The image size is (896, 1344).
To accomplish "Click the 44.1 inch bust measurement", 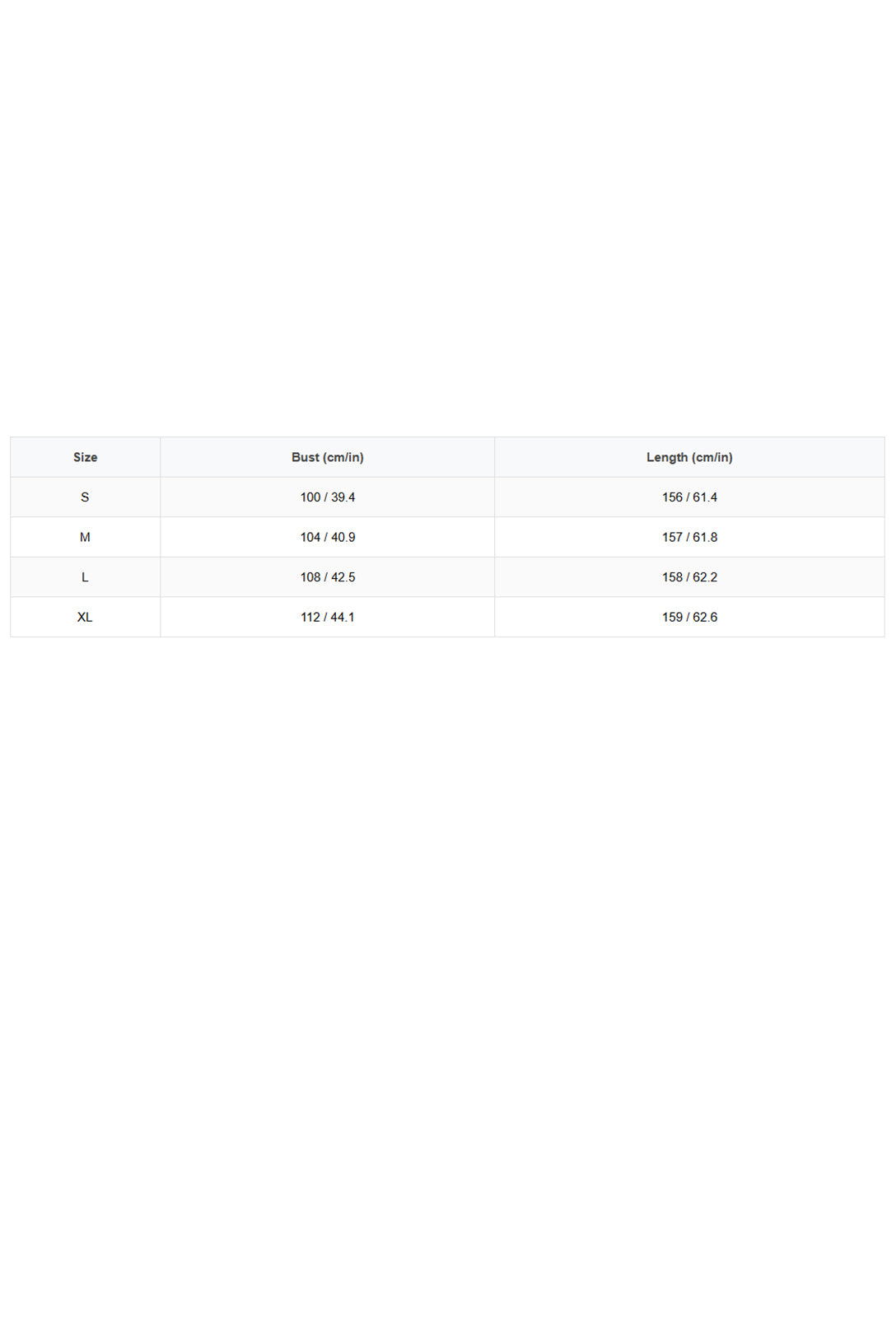I will click(x=343, y=617).
